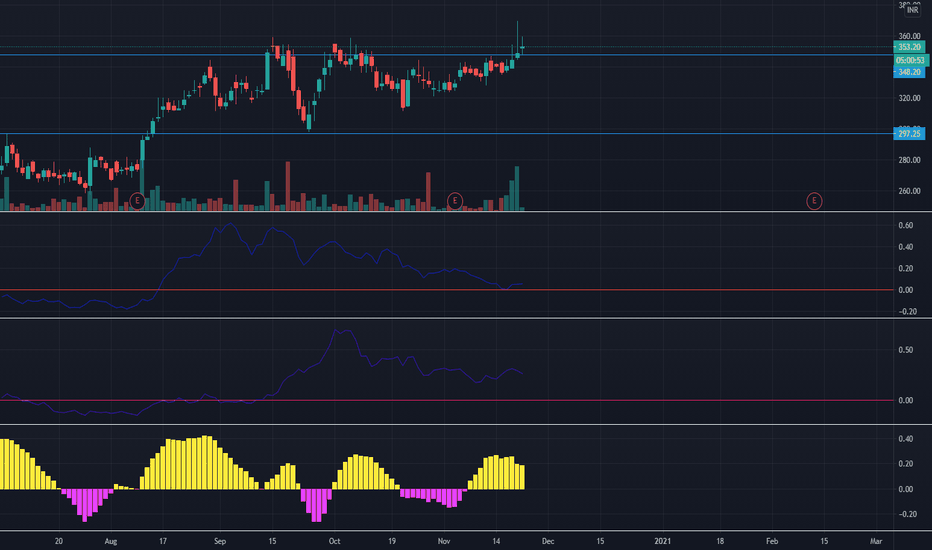This screenshot has width=932, height=550.
Task: Click the 260.00 price axis label
Action: (909, 191)
